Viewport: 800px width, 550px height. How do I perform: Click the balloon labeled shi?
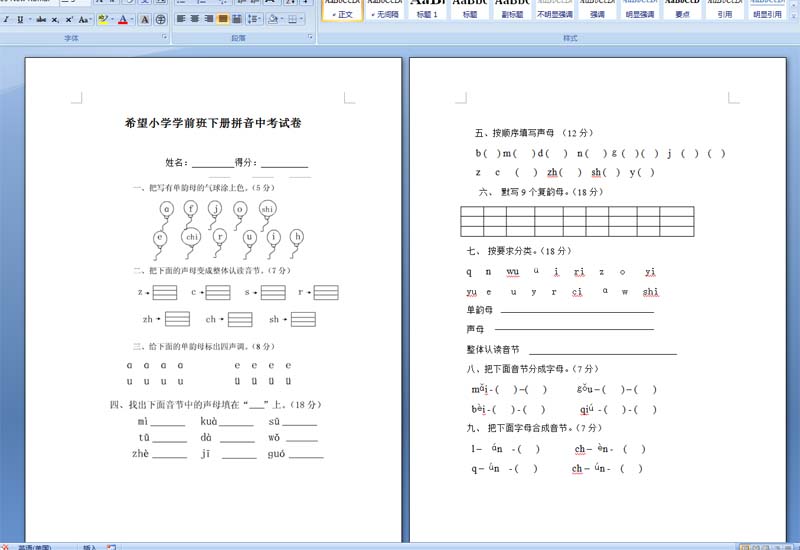click(267, 209)
